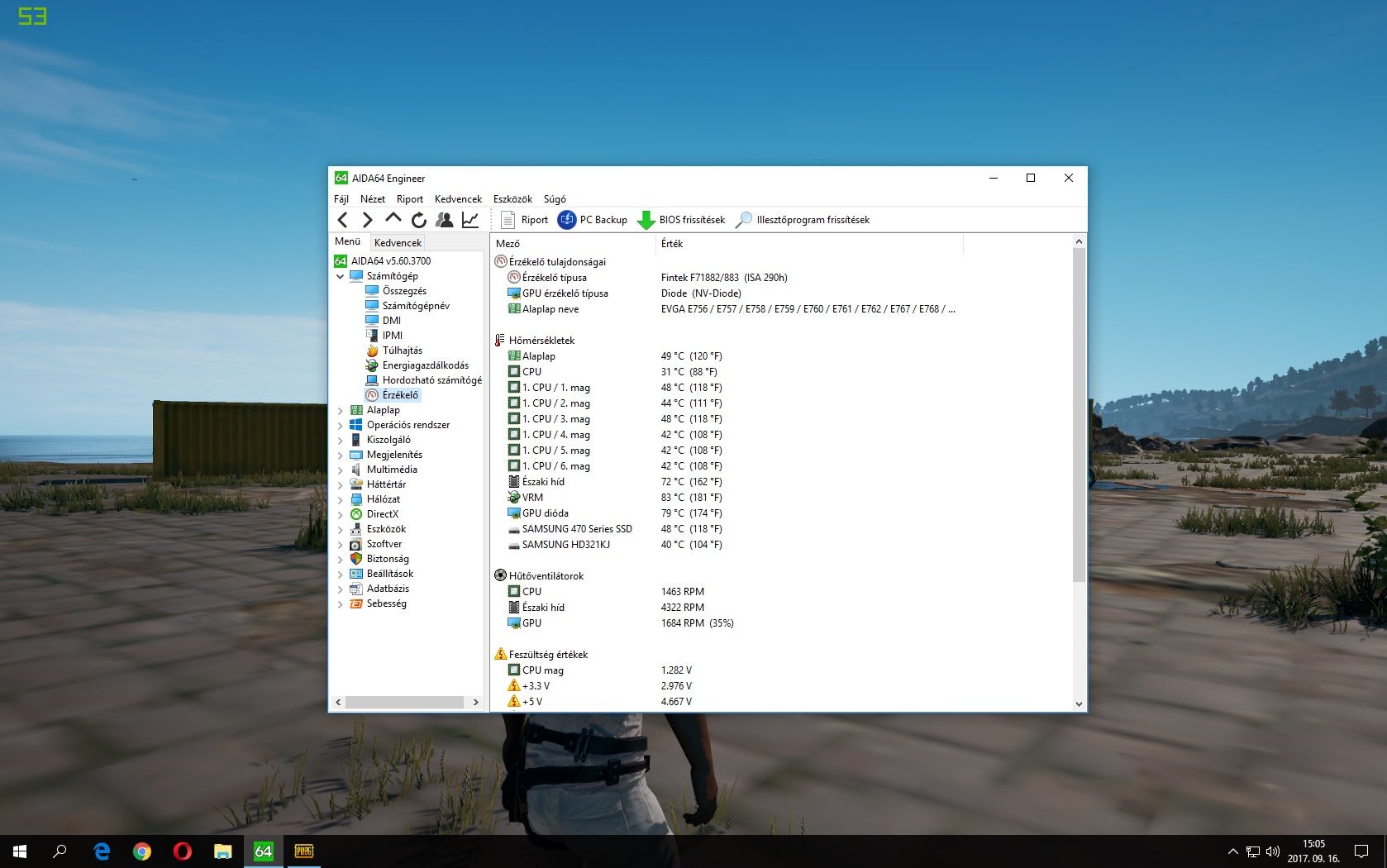Expand the Multimédia tree node
Image resolution: width=1387 pixels, height=868 pixels.
[340, 470]
